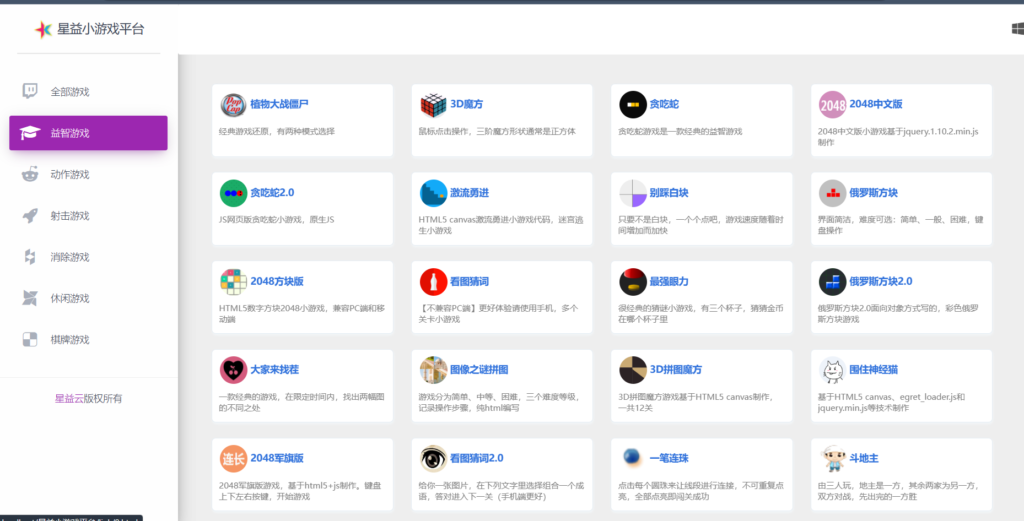Click the 俄罗斯方块 grey icon
The image size is (1024, 521).
833,193
